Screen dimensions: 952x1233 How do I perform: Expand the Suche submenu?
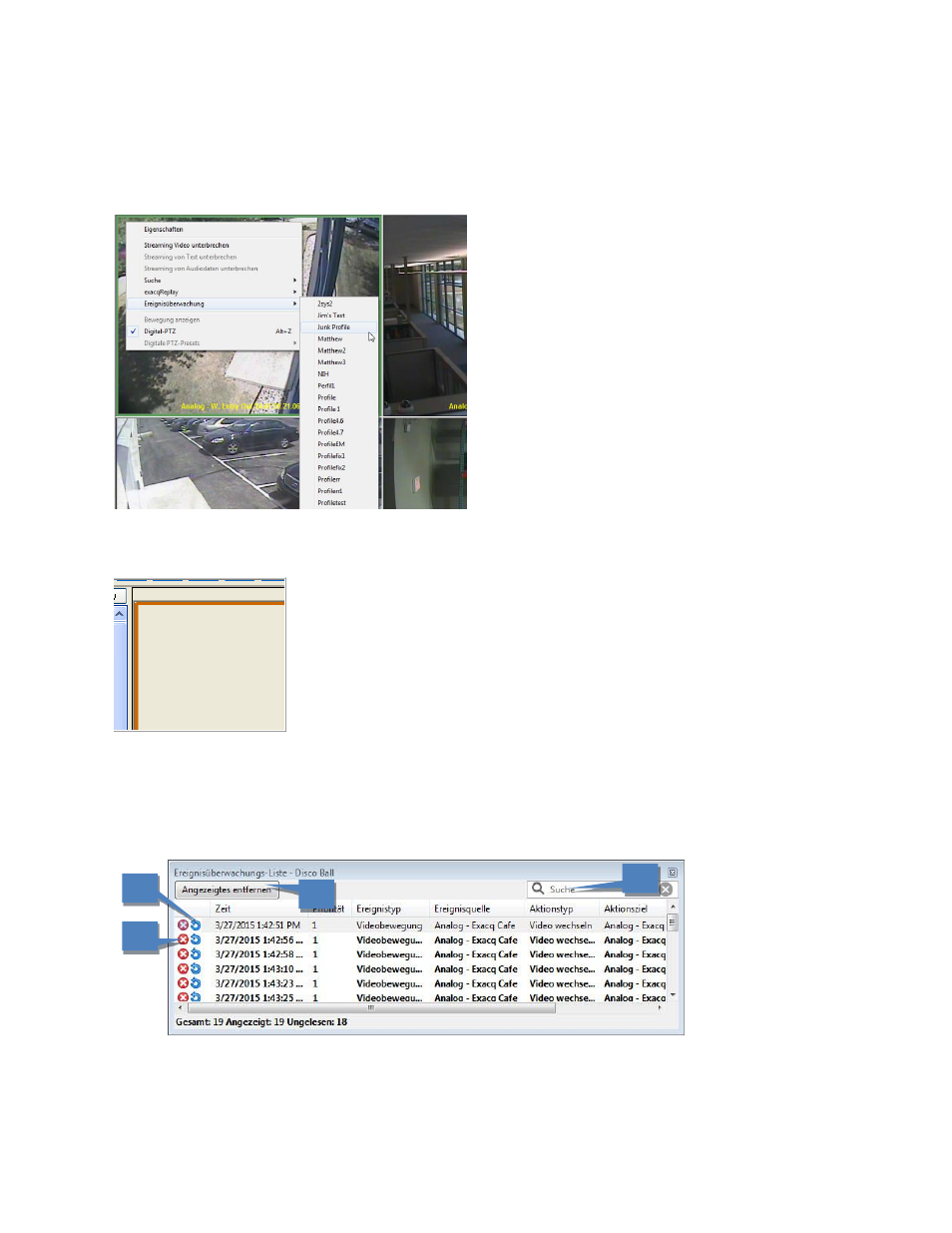pyautogui.click(x=214, y=281)
